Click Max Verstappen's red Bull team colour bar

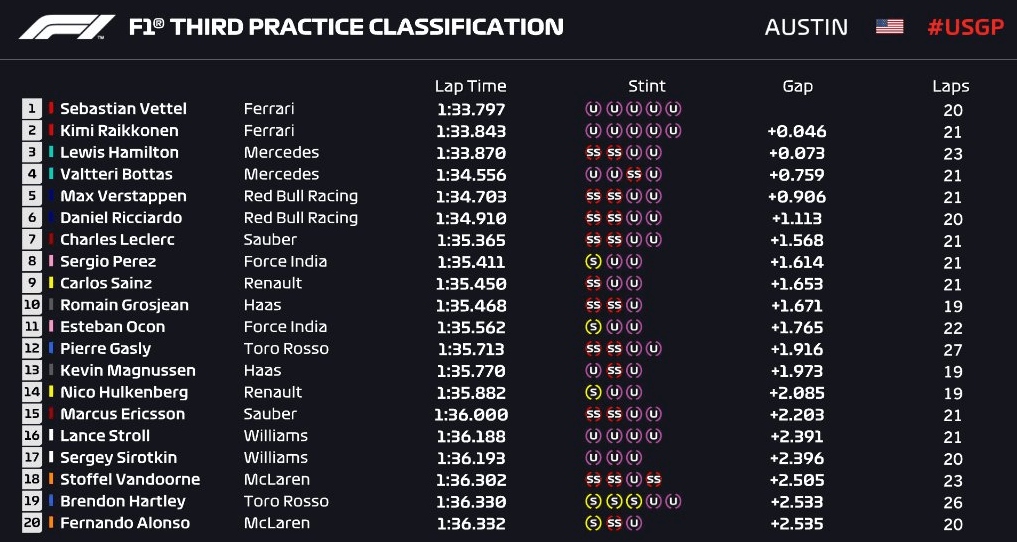coord(51,196)
